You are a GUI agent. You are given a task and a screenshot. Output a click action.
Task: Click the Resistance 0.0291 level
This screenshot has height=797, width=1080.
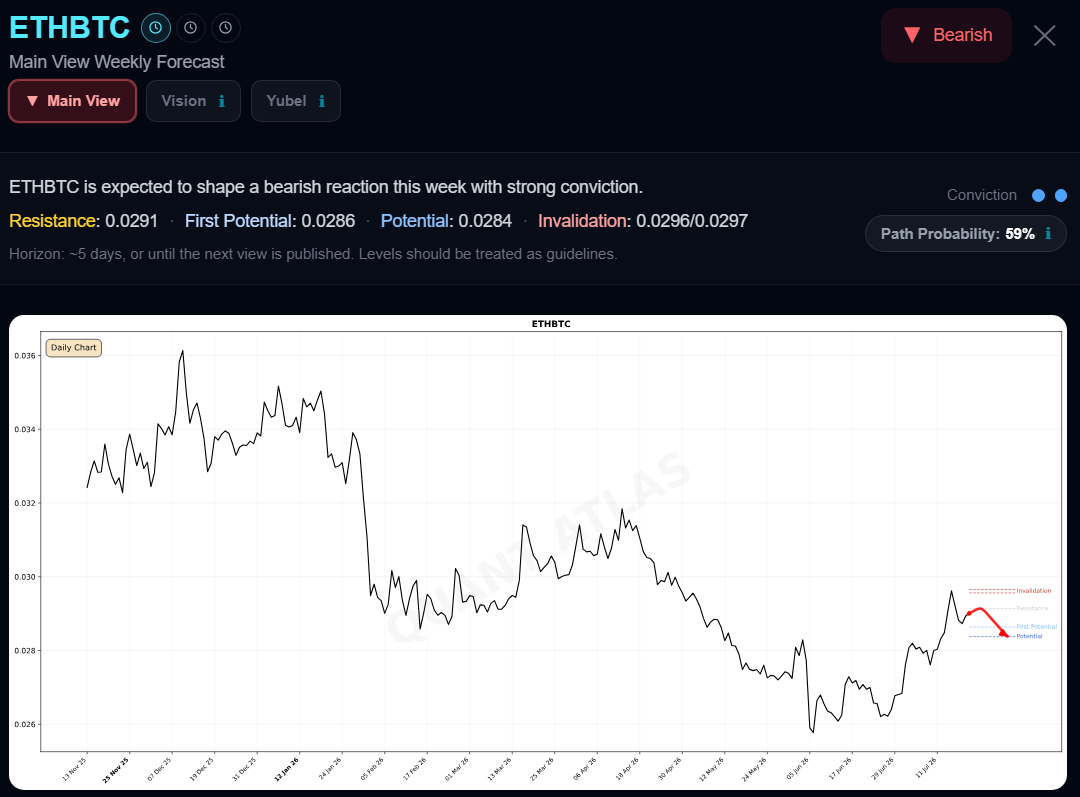pos(83,221)
